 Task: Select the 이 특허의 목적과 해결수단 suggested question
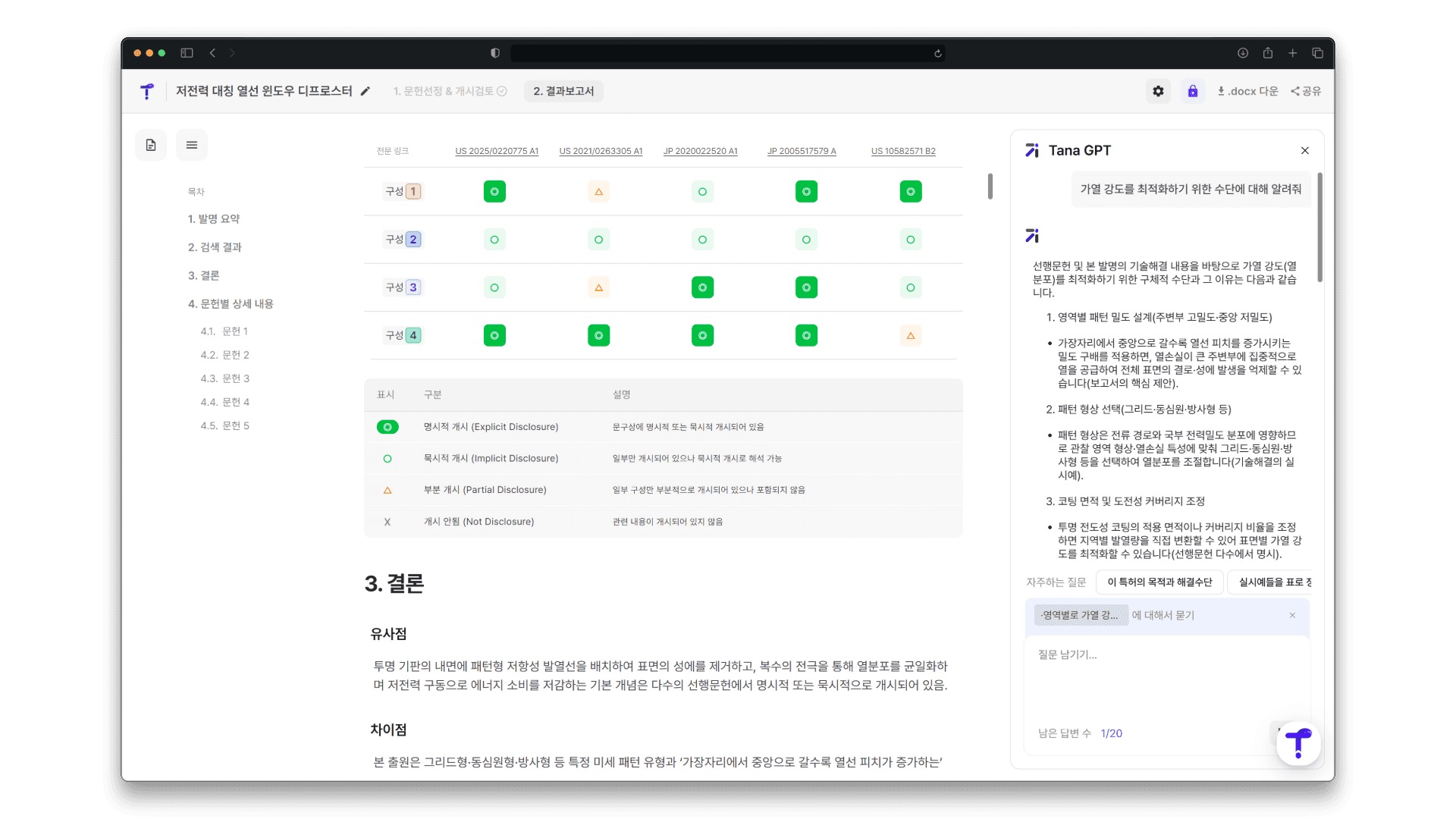coord(1159,582)
